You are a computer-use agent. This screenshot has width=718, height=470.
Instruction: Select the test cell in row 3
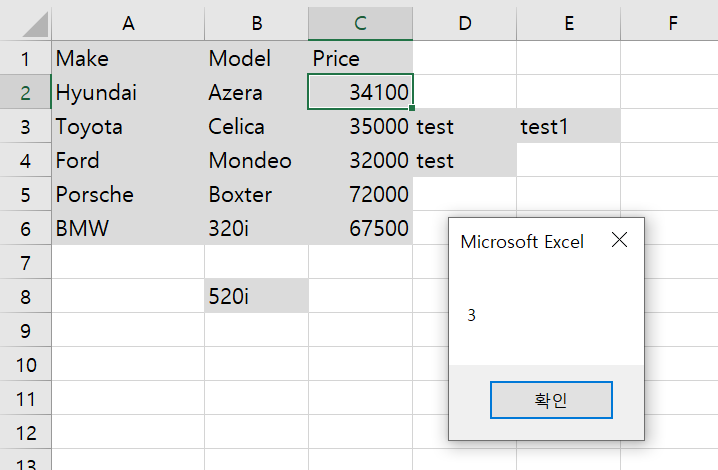tap(465, 126)
